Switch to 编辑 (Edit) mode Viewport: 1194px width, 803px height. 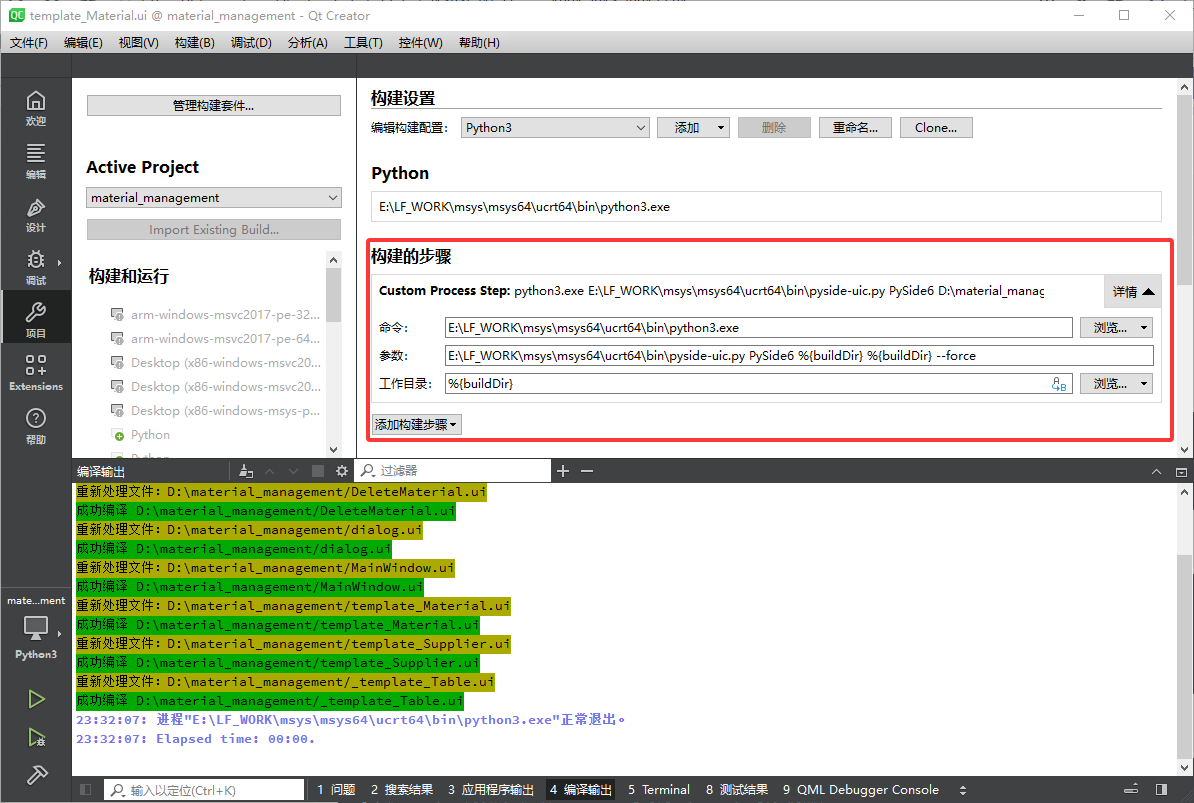(36, 161)
